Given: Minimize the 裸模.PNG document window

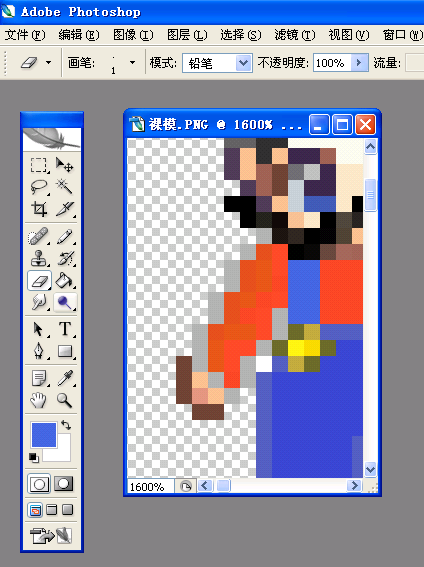Looking at the screenshot, I should click(319, 125).
